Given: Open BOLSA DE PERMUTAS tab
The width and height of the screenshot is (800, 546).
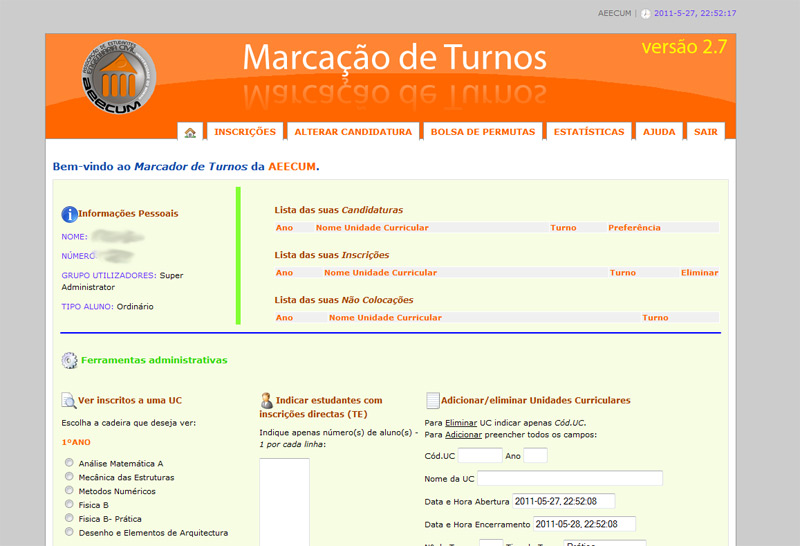Looking at the screenshot, I should (483, 132).
